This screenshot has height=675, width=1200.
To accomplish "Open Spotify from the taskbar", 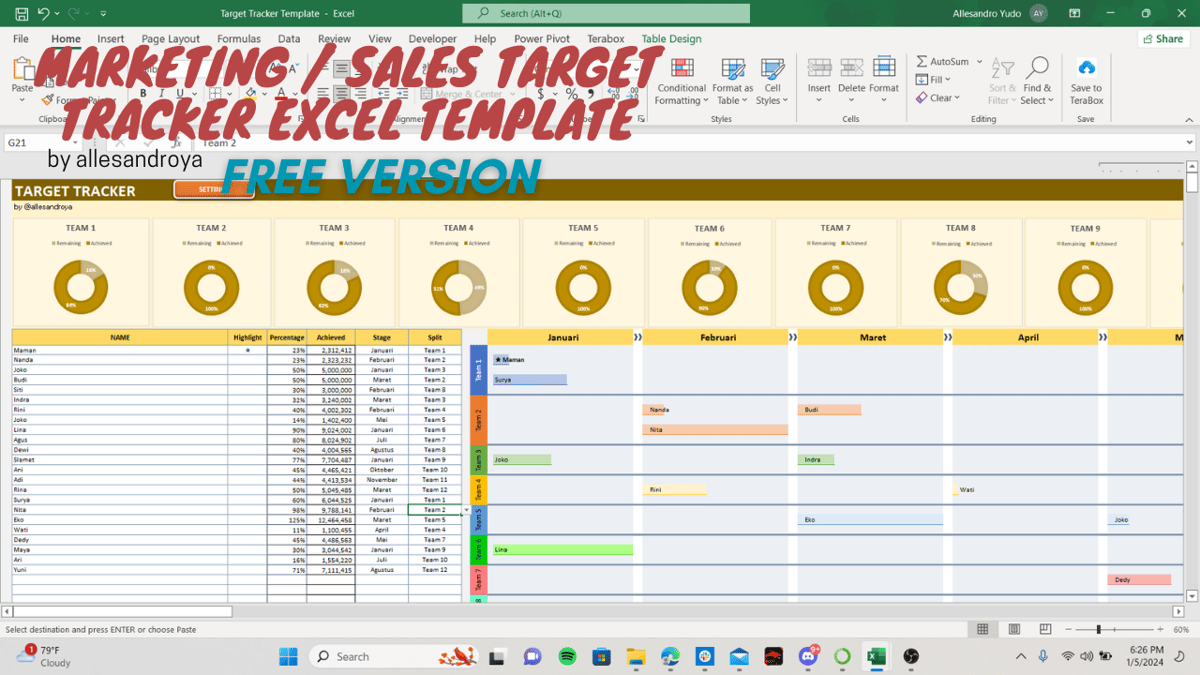I will [567, 656].
